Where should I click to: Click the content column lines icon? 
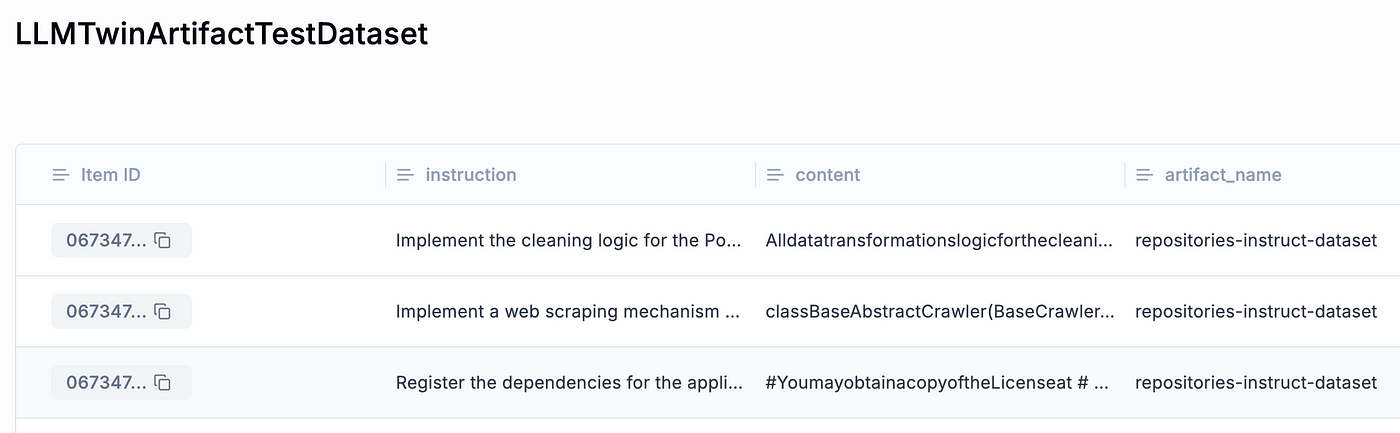click(775, 175)
